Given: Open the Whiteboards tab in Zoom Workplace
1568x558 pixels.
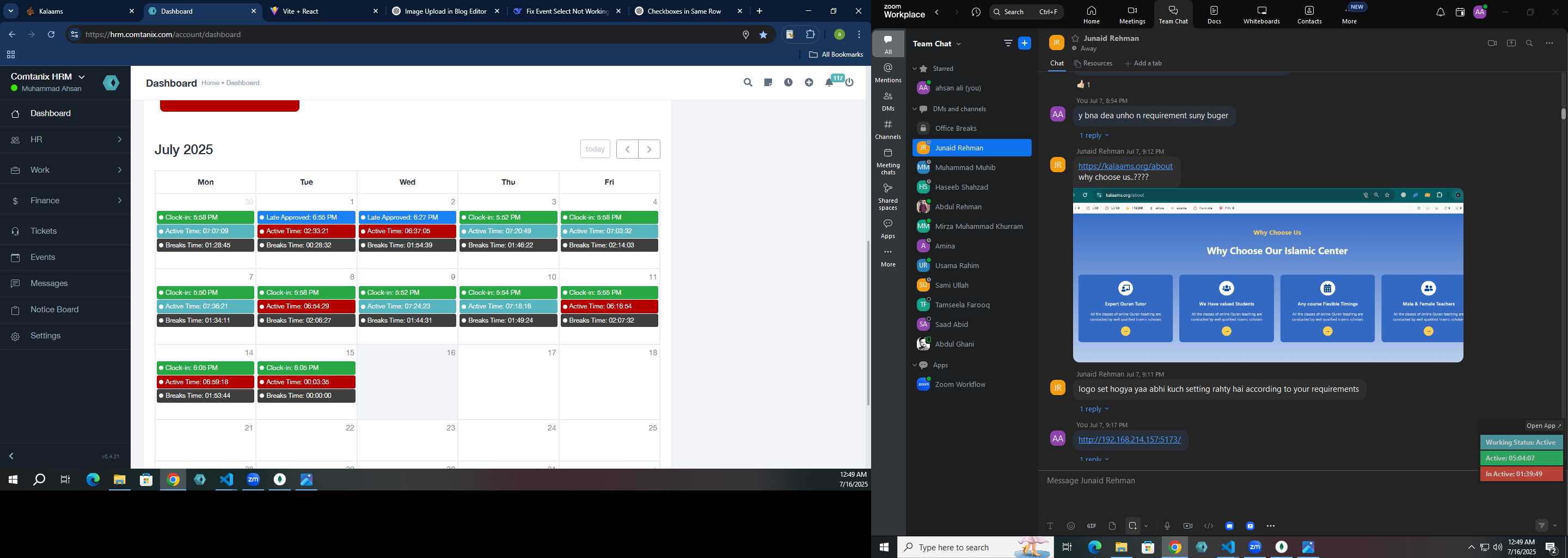Looking at the screenshot, I should pyautogui.click(x=1261, y=15).
